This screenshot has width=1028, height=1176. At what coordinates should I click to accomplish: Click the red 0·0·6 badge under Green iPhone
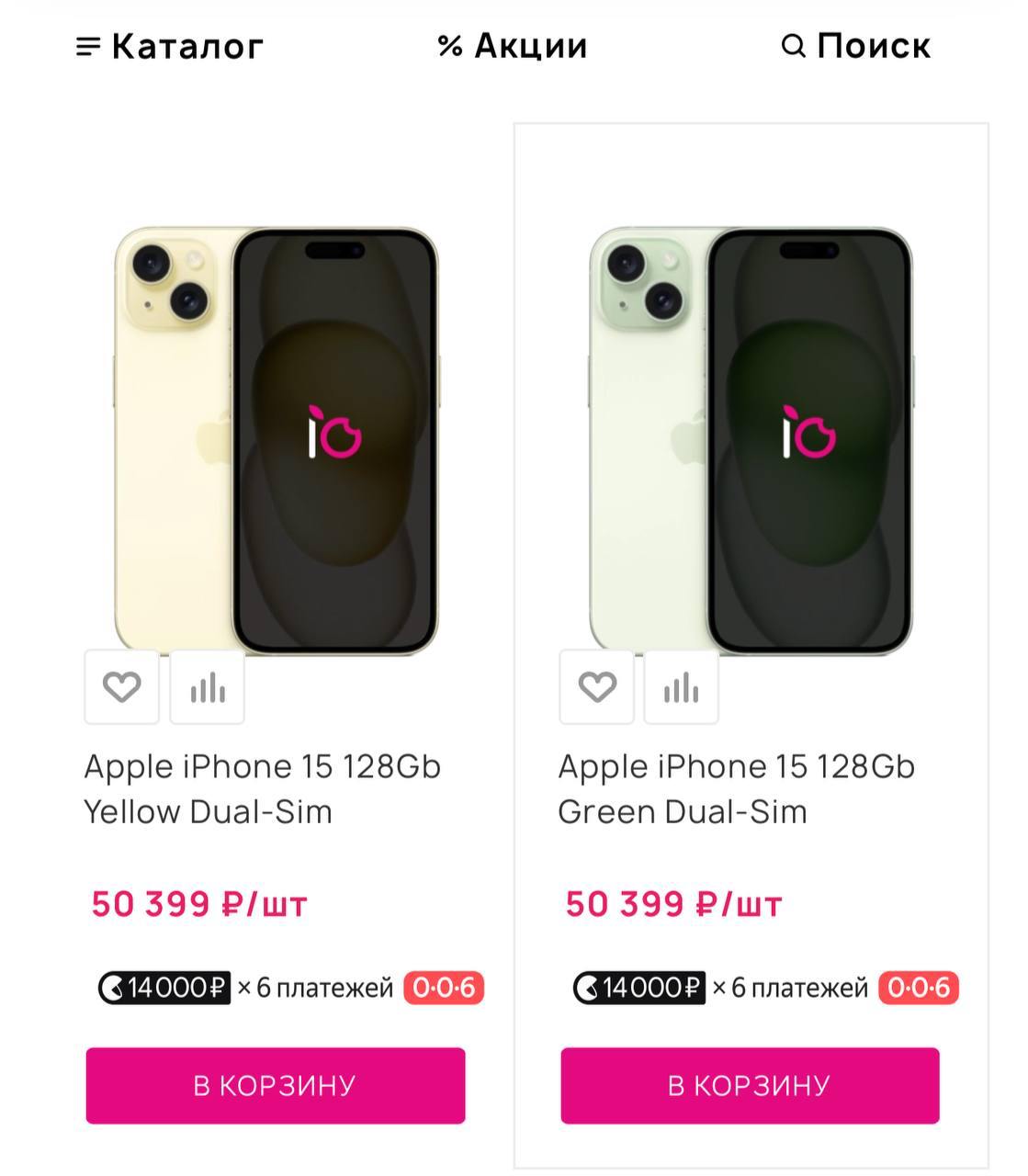[x=919, y=988]
